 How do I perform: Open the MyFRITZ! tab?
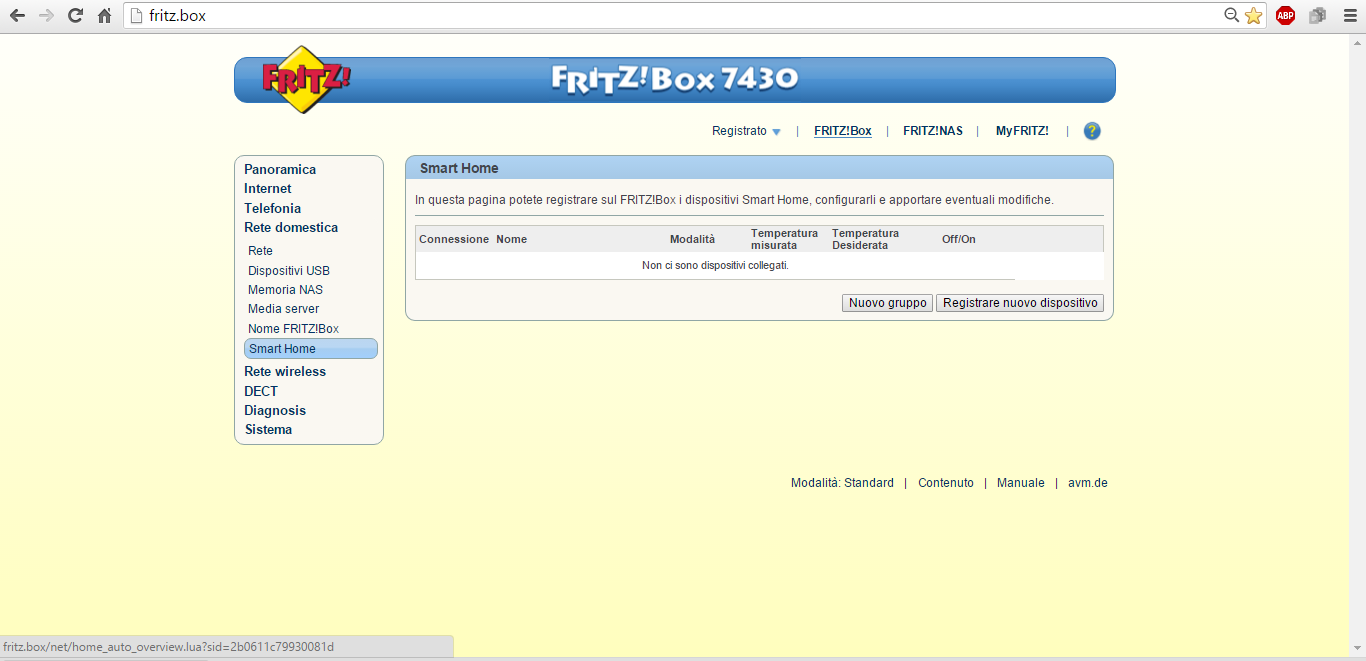[x=1022, y=131]
